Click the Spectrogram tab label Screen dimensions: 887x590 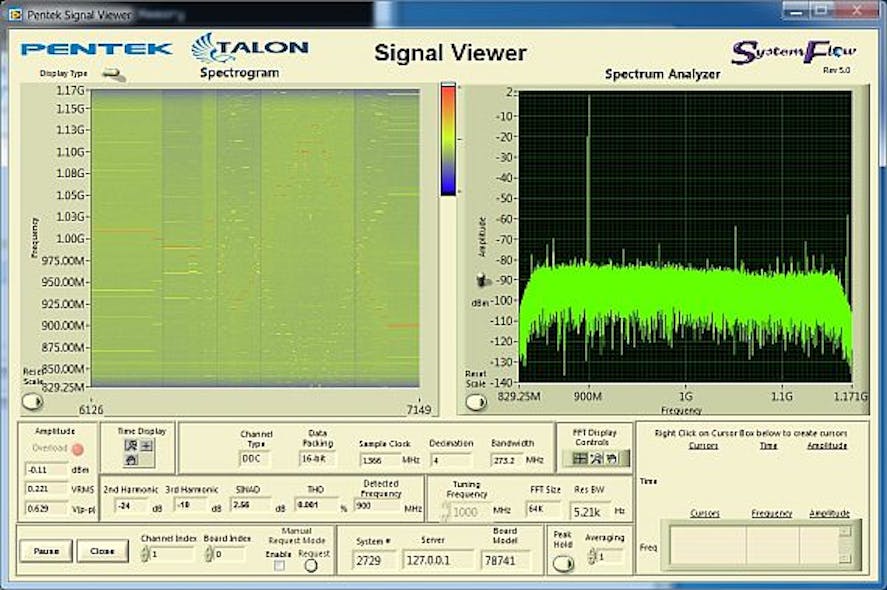click(x=238, y=73)
